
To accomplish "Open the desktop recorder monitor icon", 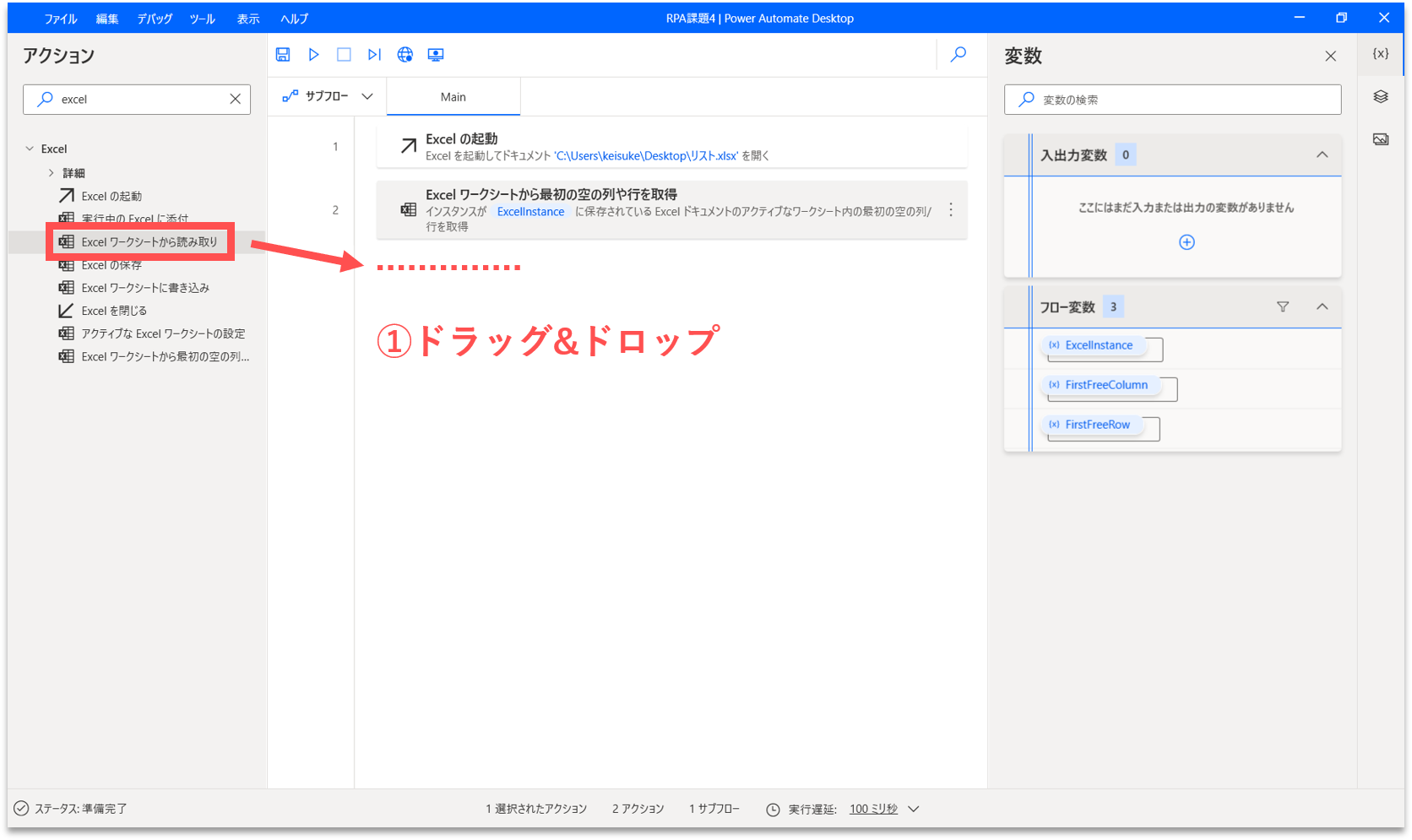I will [436, 55].
